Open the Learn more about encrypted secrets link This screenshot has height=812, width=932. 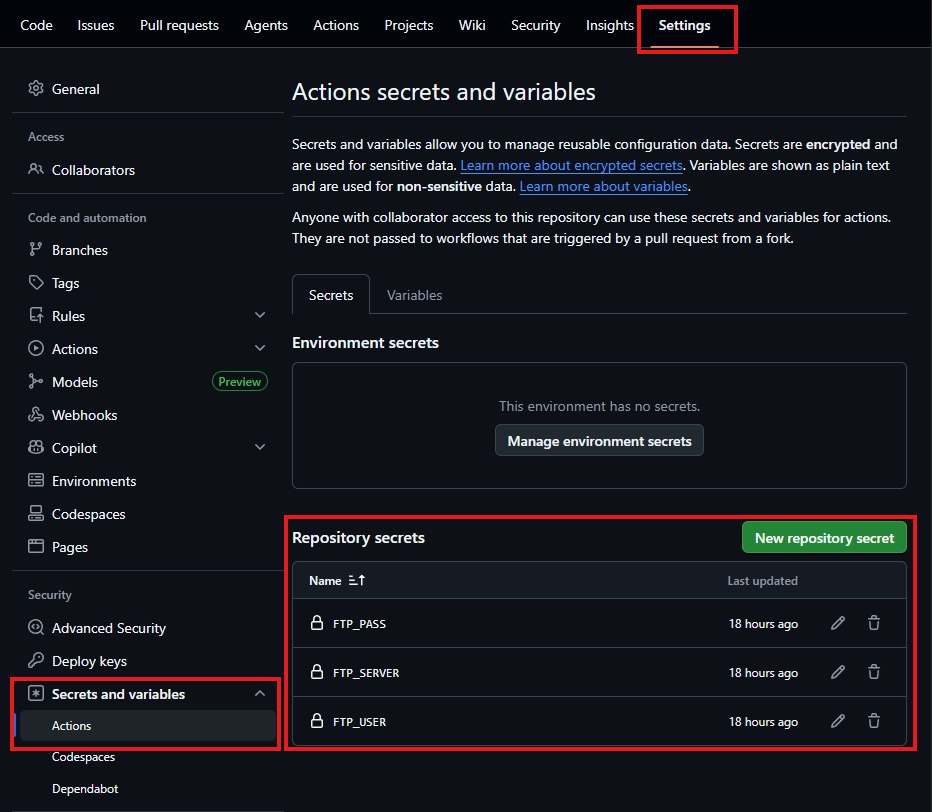tap(571, 165)
